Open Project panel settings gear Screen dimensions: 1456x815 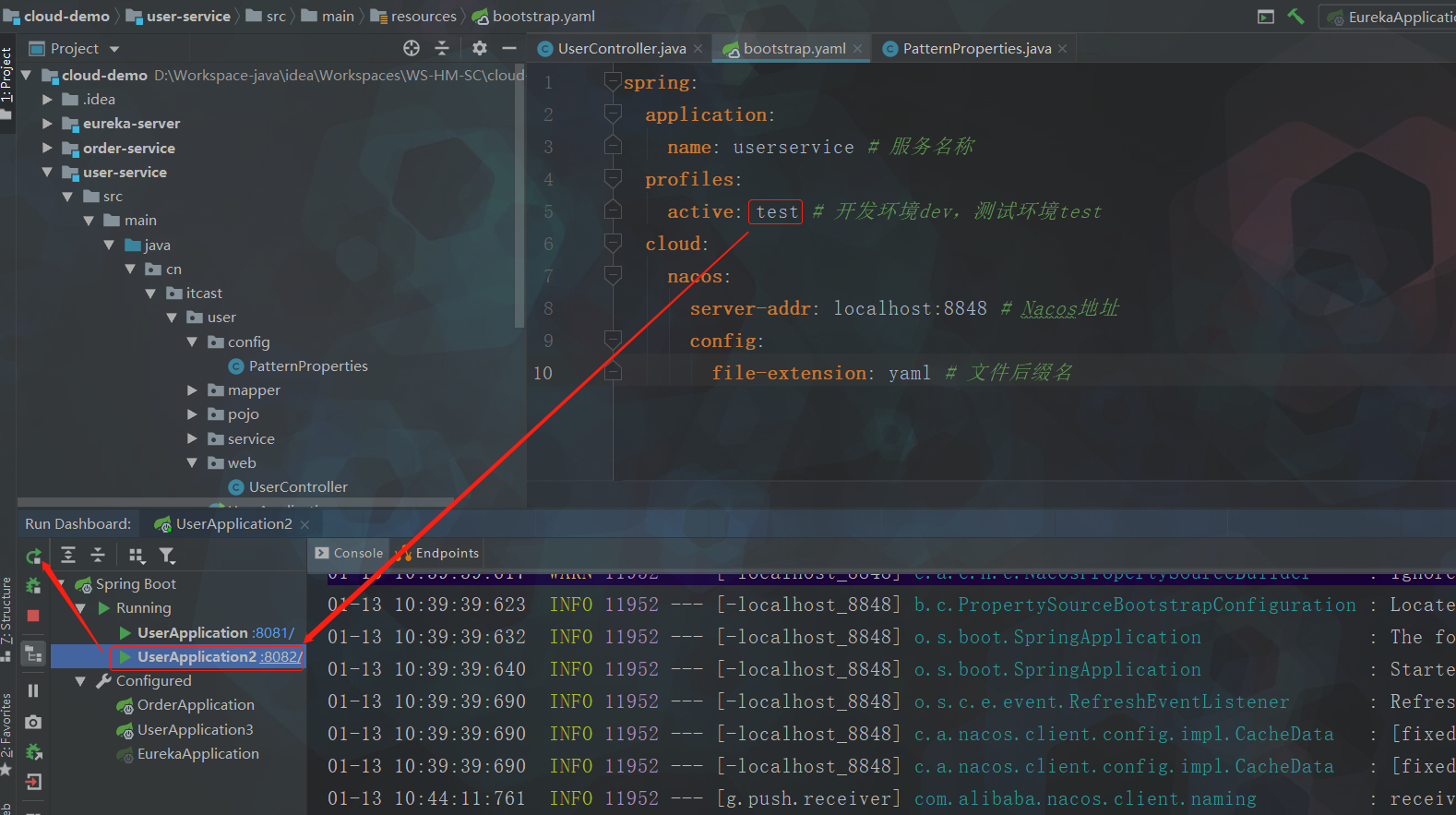click(479, 48)
